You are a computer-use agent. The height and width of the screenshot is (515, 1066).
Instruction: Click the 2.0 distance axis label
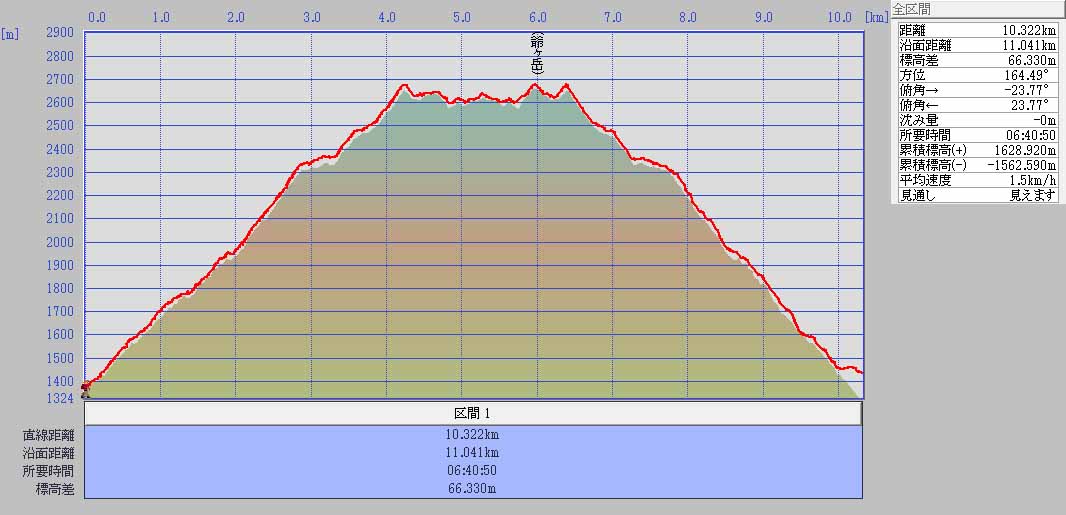(x=236, y=17)
